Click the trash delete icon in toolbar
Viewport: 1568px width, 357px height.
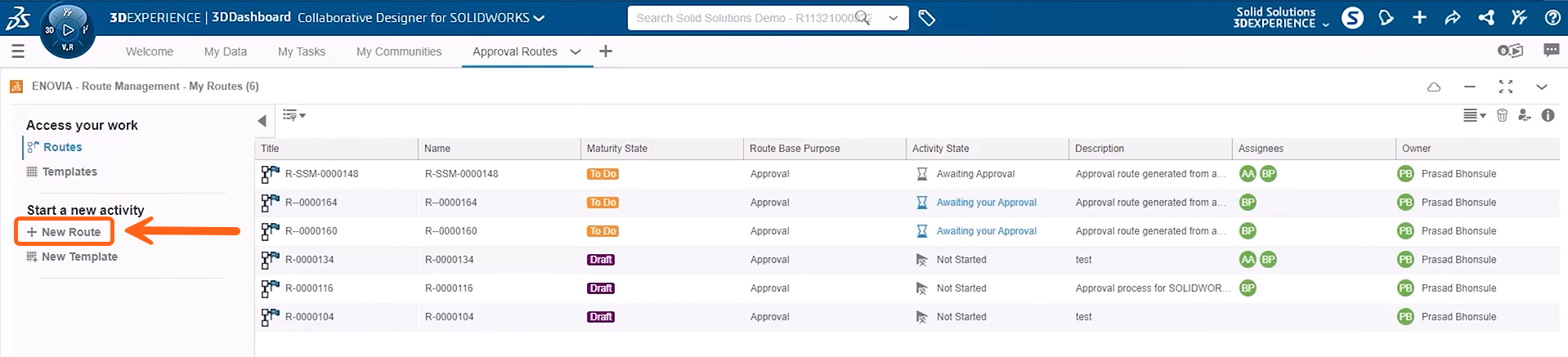point(1502,116)
